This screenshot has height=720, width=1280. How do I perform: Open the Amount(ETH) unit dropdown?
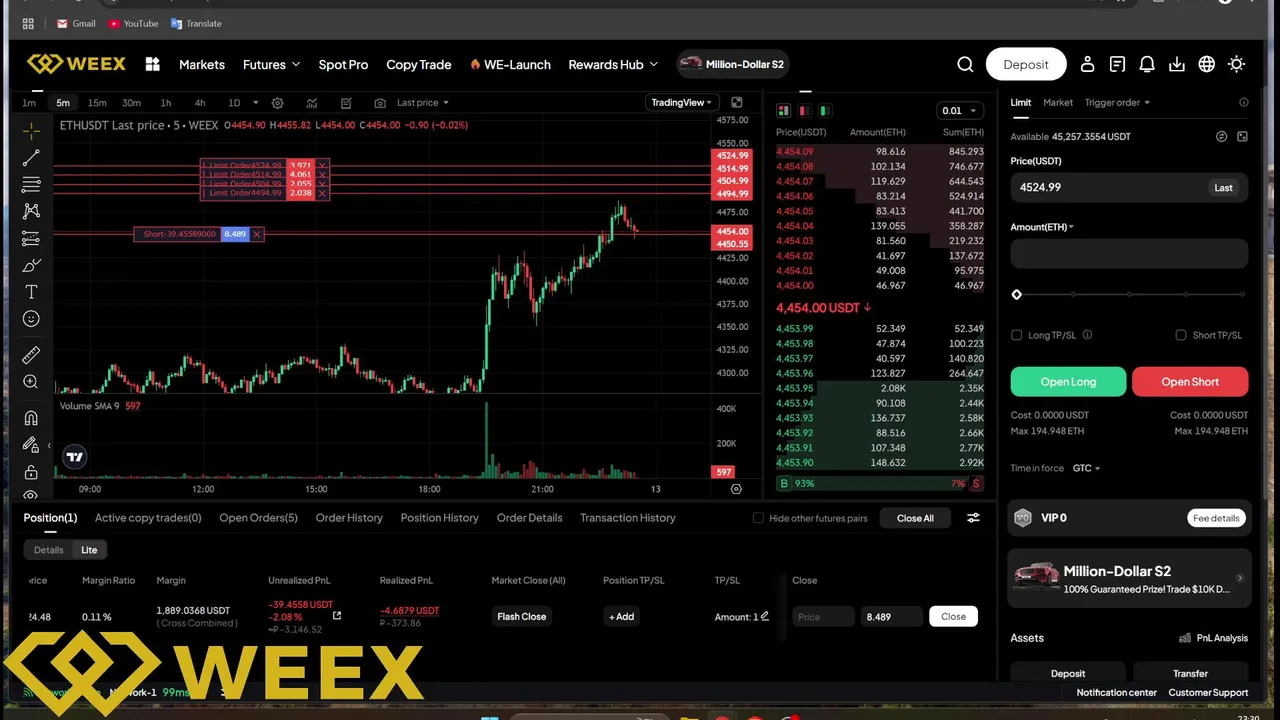(1042, 227)
